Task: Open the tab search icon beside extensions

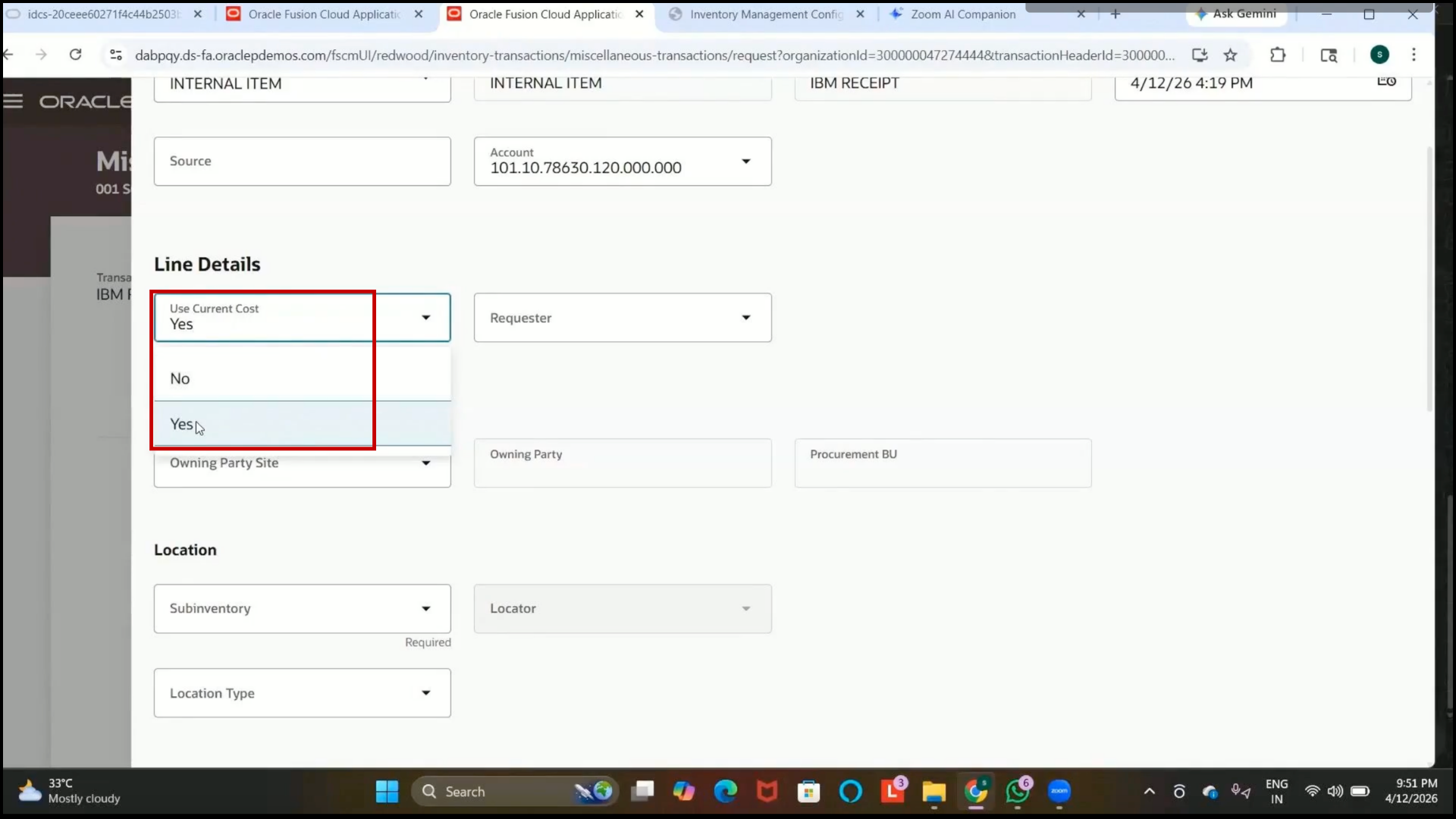Action: tap(1329, 55)
